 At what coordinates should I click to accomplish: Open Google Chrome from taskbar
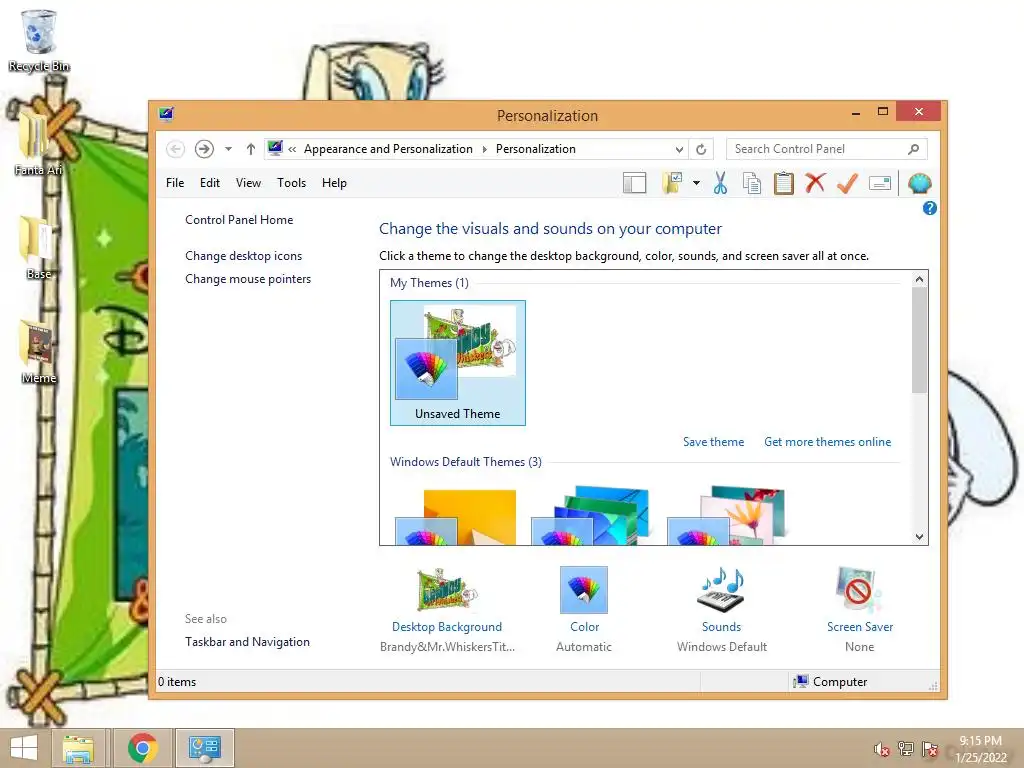pos(142,748)
